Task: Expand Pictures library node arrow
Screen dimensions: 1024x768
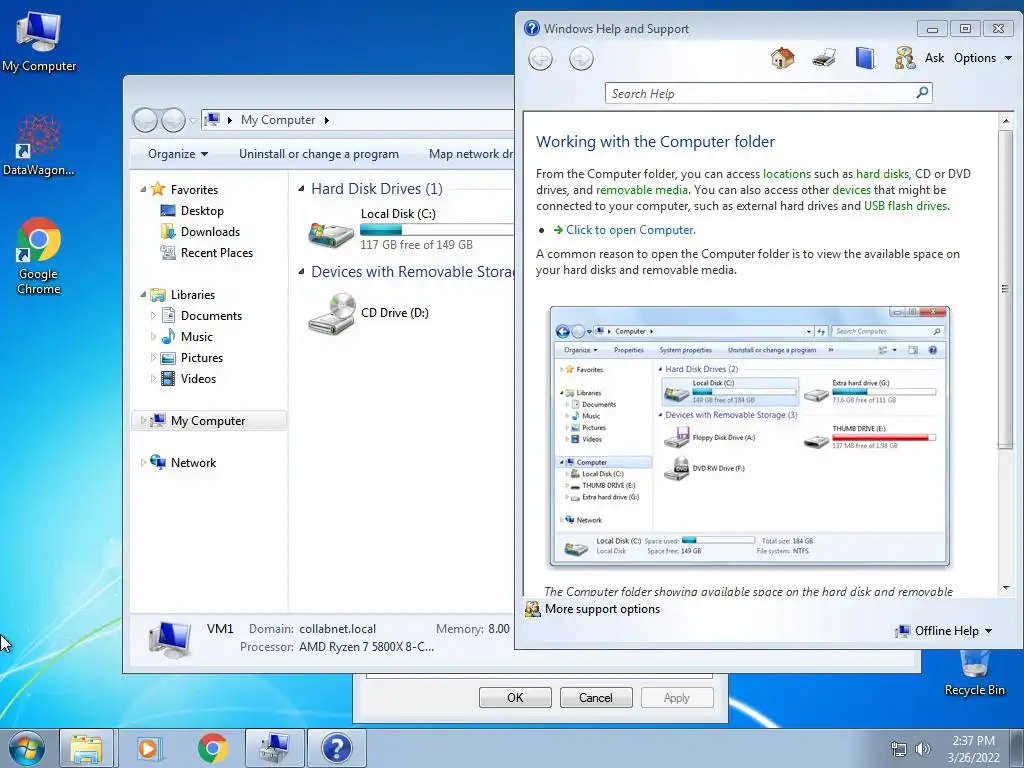Action: coord(153,358)
